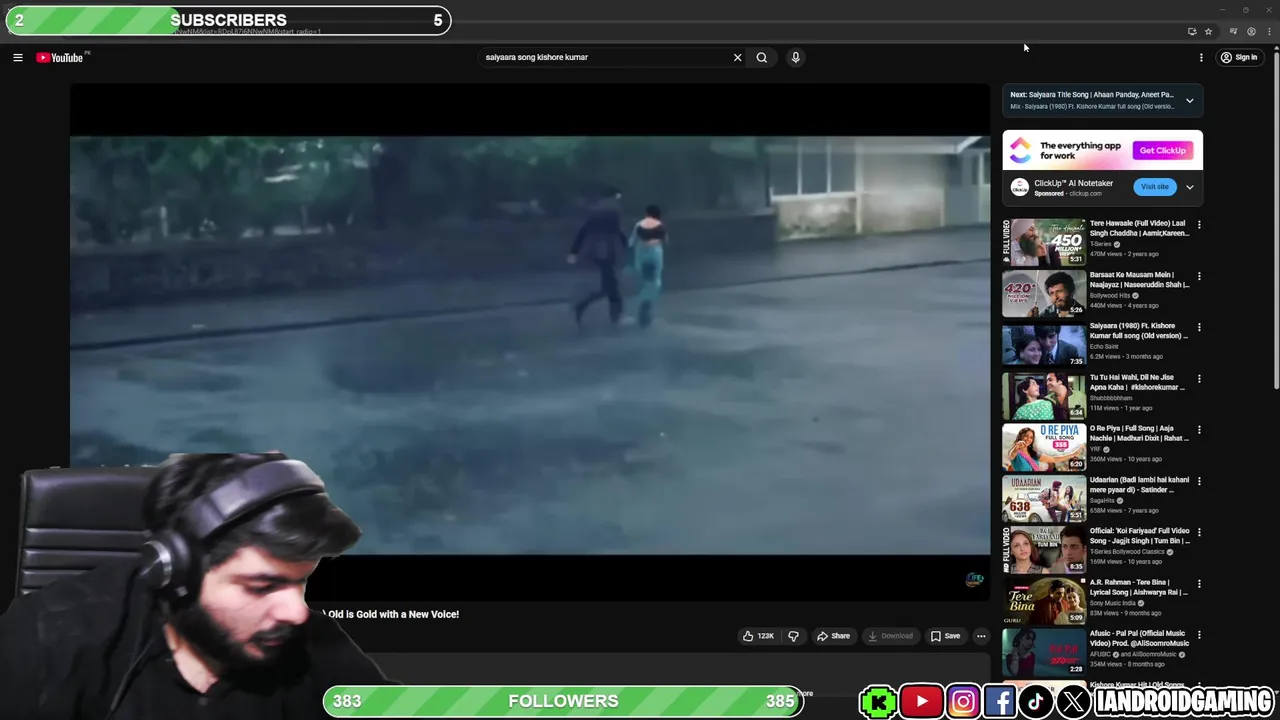Viewport: 1280px width, 720px height.
Task: Open options for Barsaat Ke Mausam Mein
Action: coord(1199,276)
